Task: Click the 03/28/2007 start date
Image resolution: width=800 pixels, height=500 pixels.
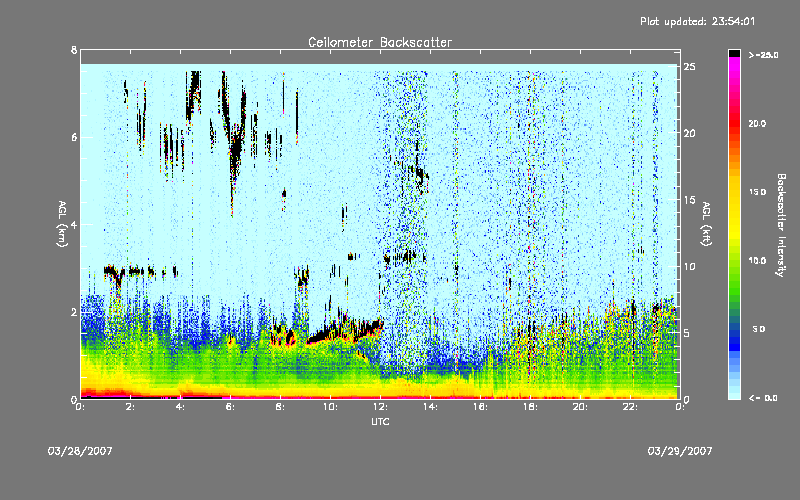Action: [x=80, y=451]
